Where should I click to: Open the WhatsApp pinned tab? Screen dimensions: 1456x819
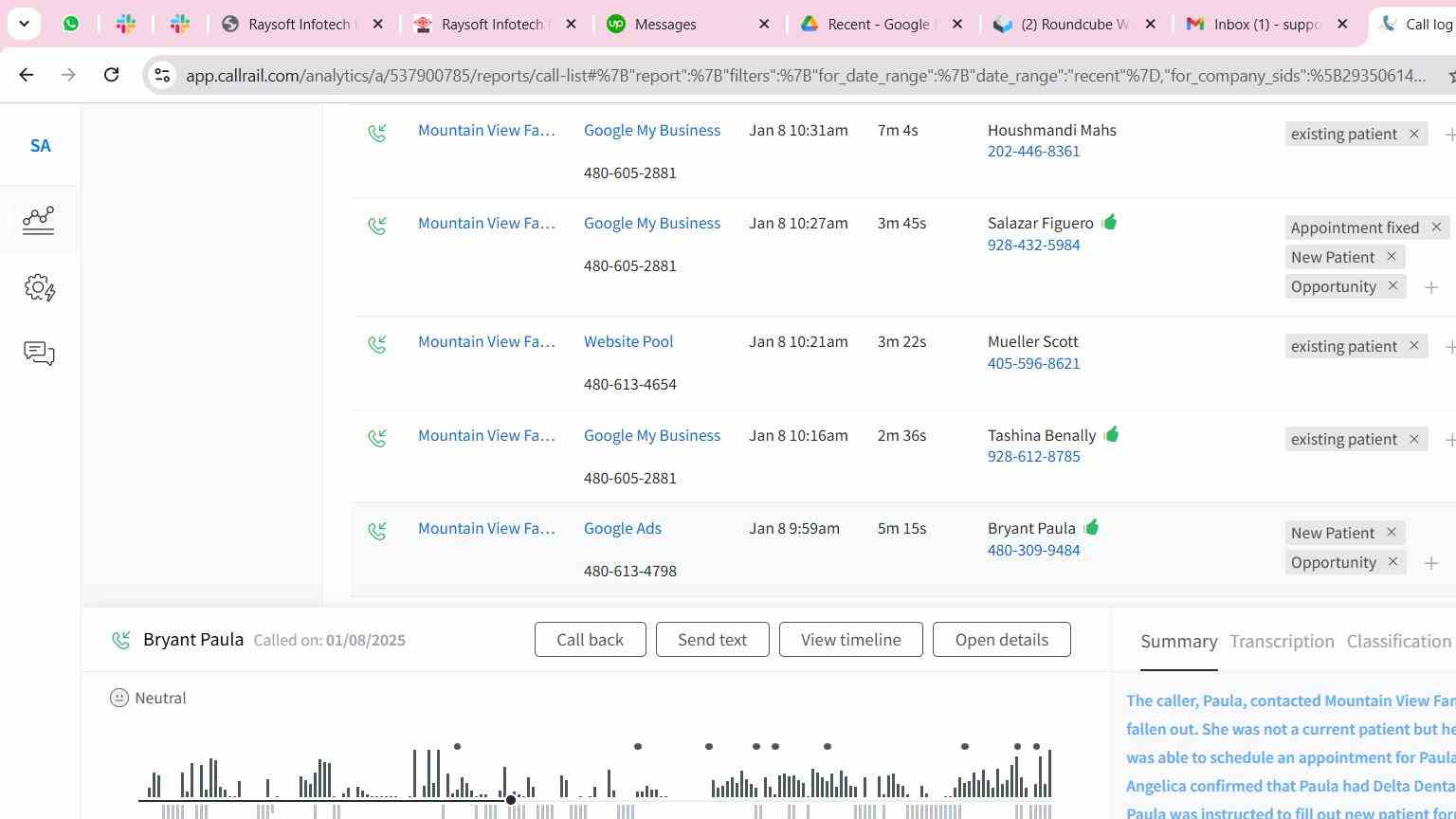(71, 24)
